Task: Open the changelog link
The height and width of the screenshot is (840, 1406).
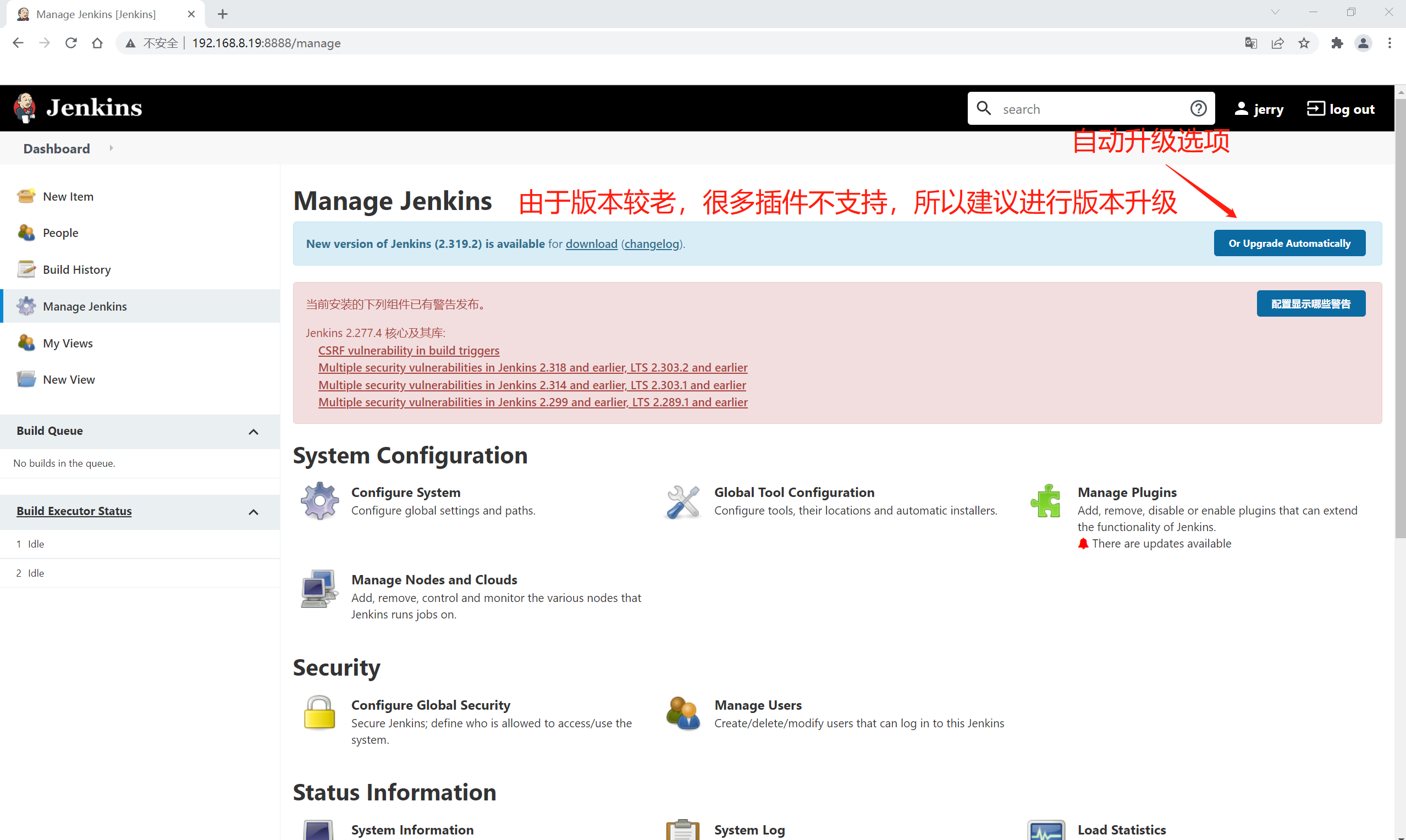Action: (652, 244)
